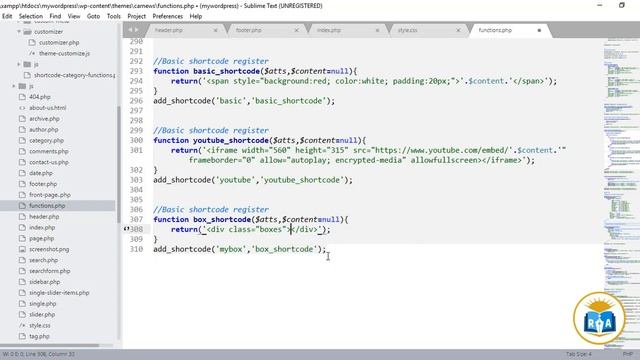Click the minimap code overview
This screenshot has height=360, width=640.
coord(621,192)
